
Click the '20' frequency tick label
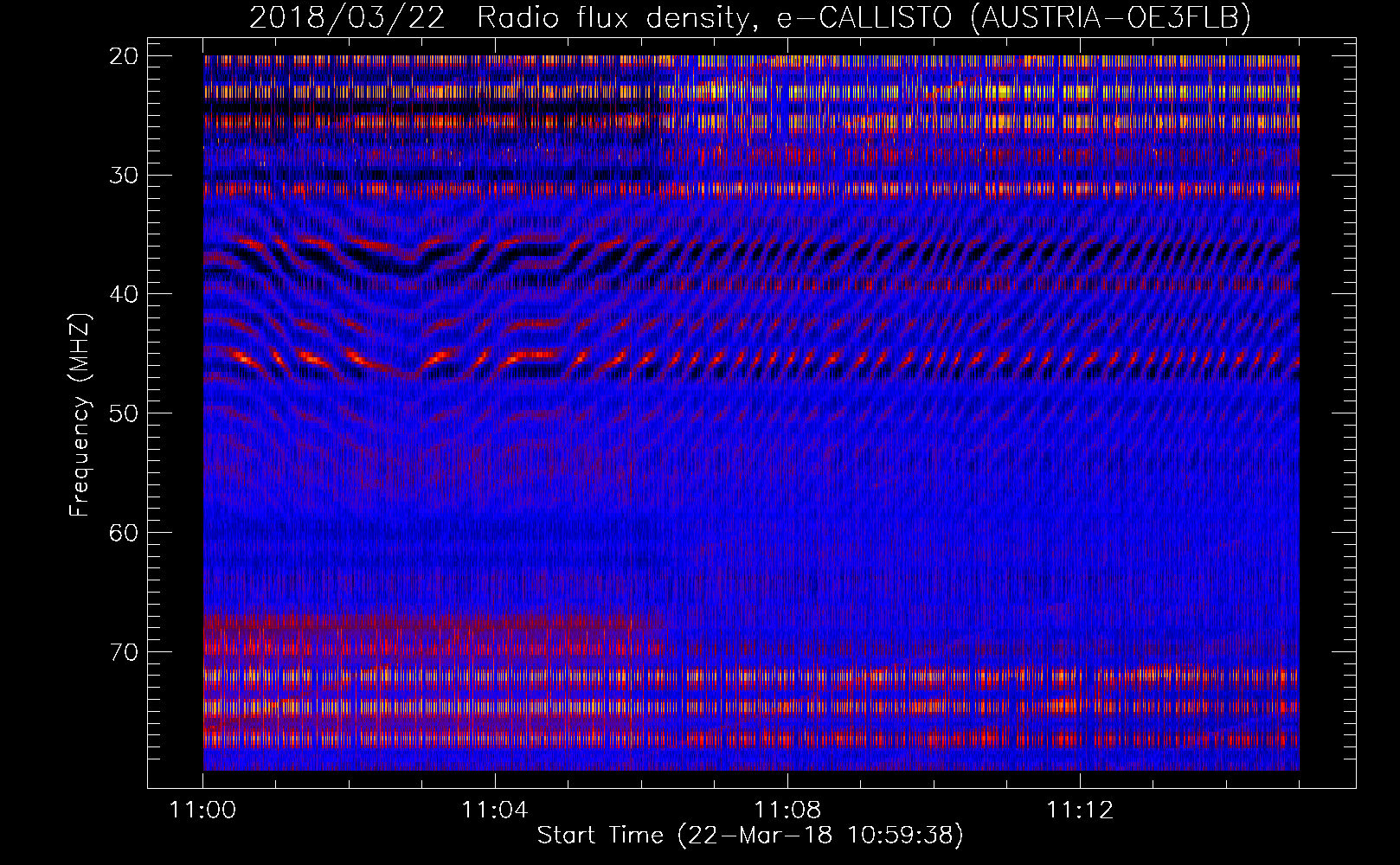pyautogui.click(x=124, y=56)
